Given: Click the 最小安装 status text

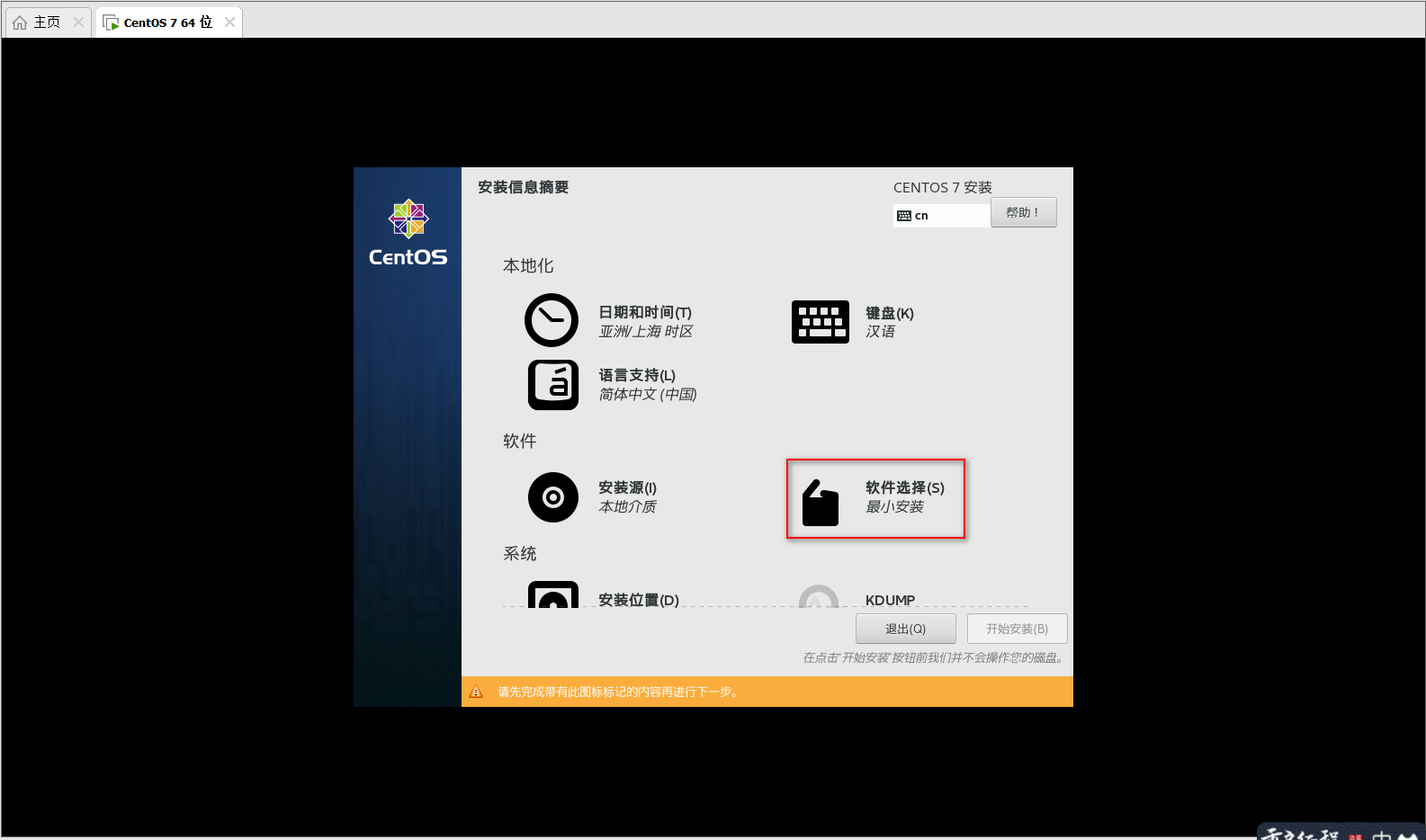Looking at the screenshot, I should tap(894, 507).
